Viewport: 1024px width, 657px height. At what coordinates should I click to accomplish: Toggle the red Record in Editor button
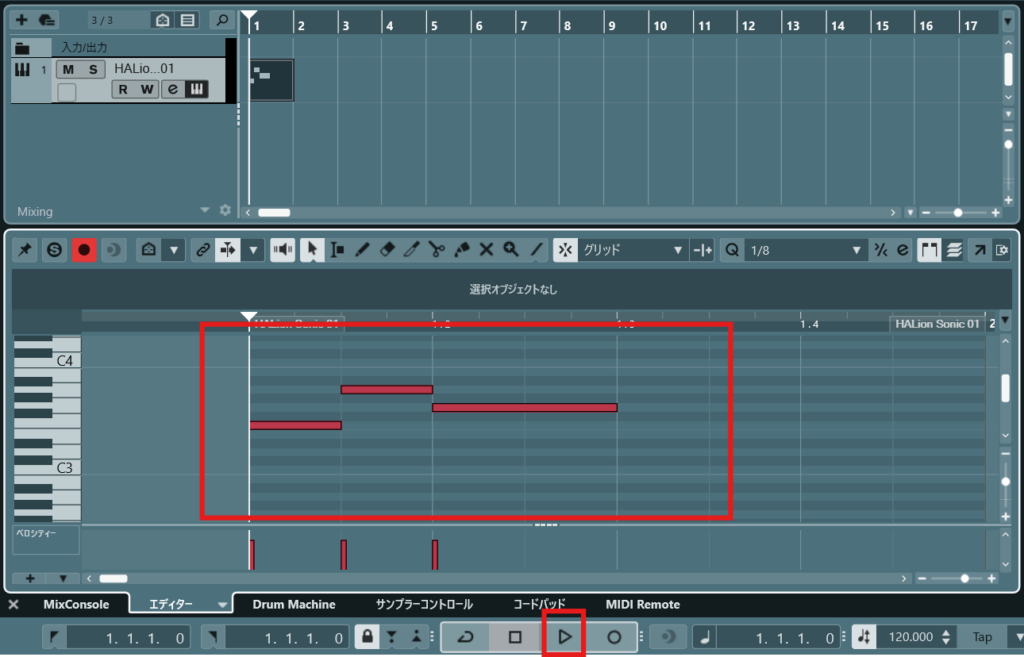84,250
